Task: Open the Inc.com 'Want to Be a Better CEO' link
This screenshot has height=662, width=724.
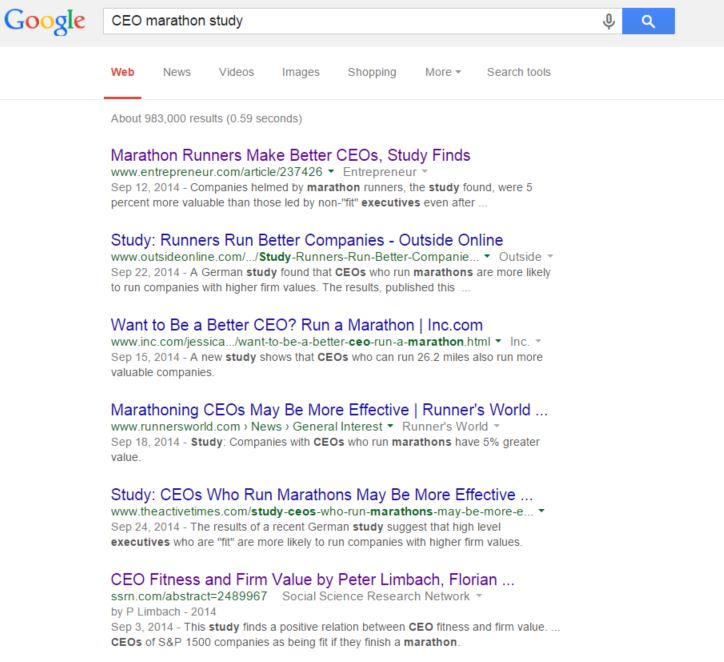Action: [x=296, y=325]
